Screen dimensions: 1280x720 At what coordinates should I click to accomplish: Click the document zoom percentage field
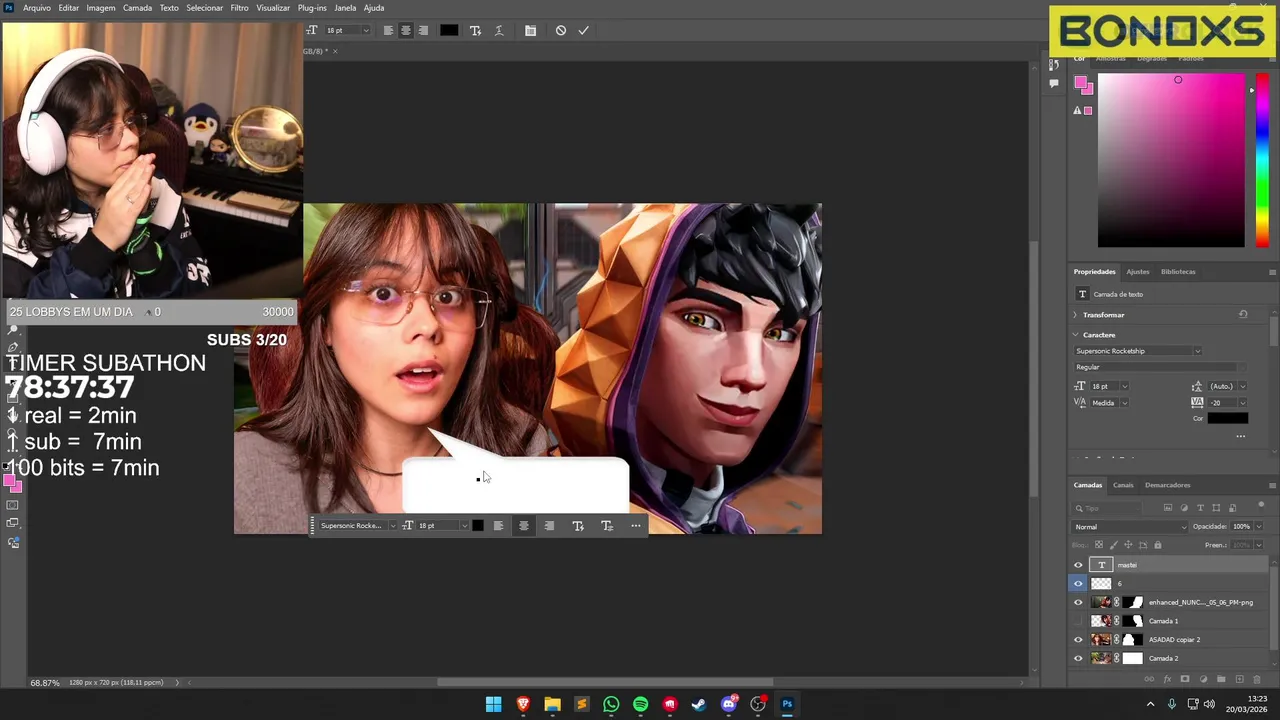pyautogui.click(x=45, y=683)
